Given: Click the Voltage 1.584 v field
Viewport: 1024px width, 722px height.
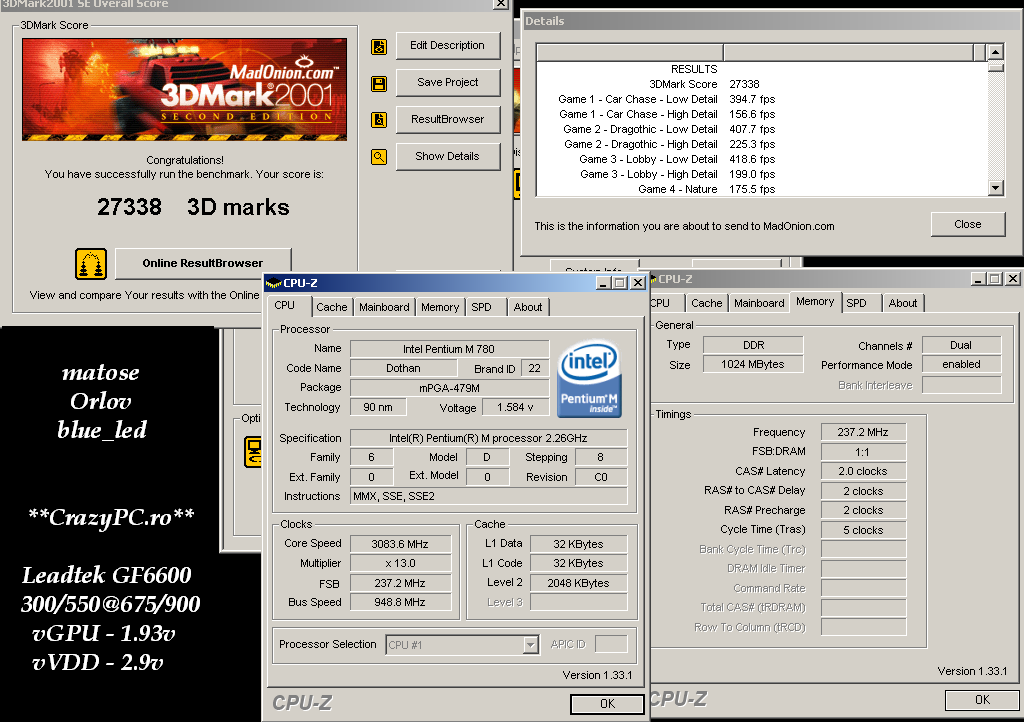Looking at the screenshot, I should click(x=515, y=407).
